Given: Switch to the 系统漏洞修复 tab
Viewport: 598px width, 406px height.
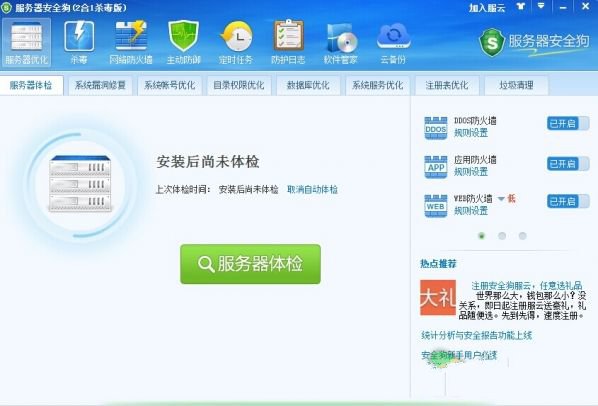Looking at the screenshot, I should [100, 85].
